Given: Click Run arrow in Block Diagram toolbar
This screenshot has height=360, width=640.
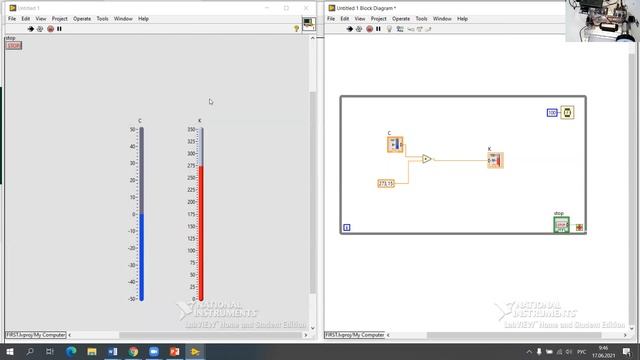Looking at the screenshot, I should pos(349,29).
